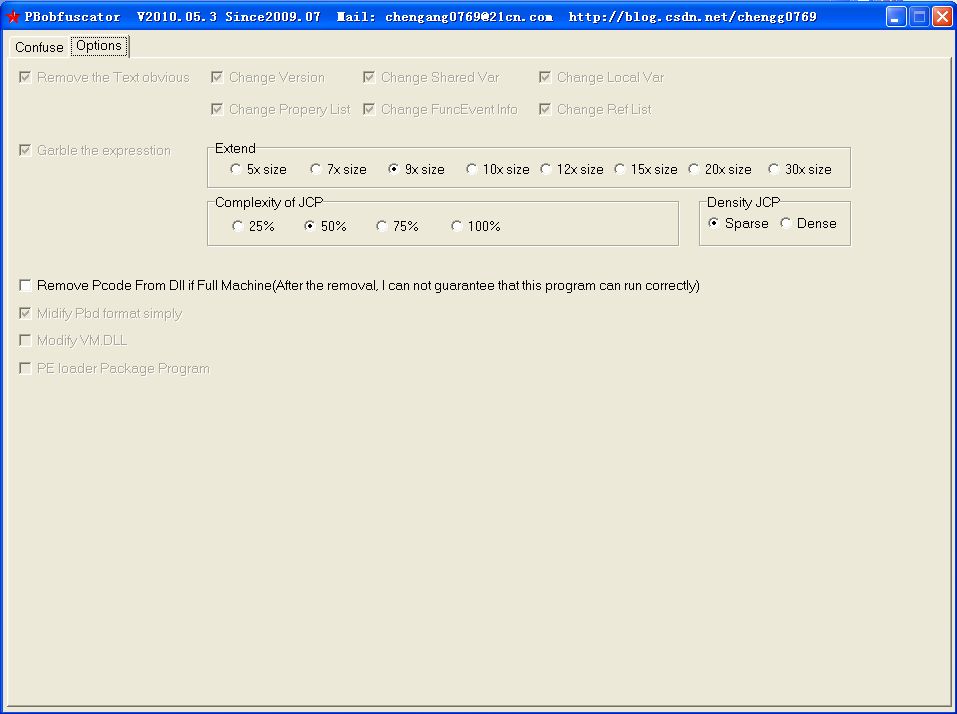This screenshot has height=714, width=957.
Task: Enable PE loader Package Program
Action: (25, 368)
